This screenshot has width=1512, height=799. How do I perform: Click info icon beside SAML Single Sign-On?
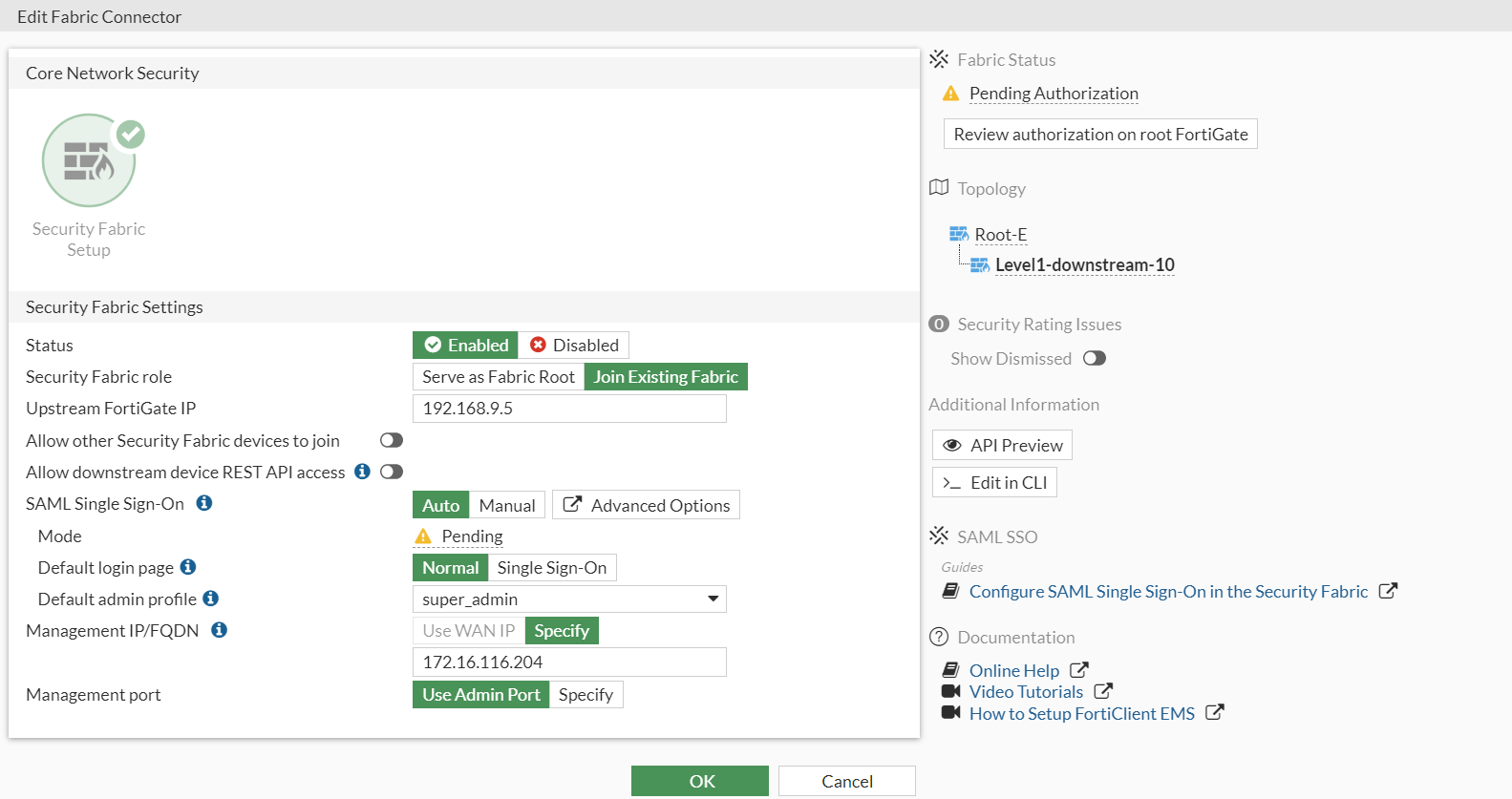(x=204, y=503)
